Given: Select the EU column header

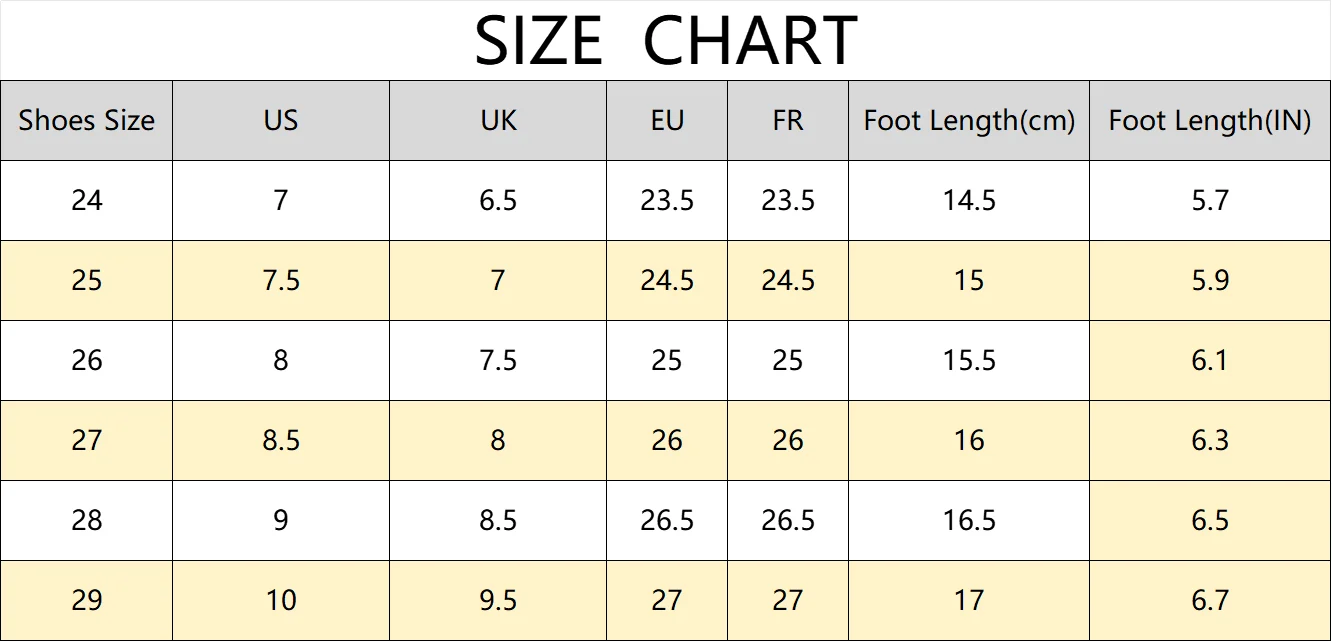Looking at the screenshot, I should pos(667,121).
